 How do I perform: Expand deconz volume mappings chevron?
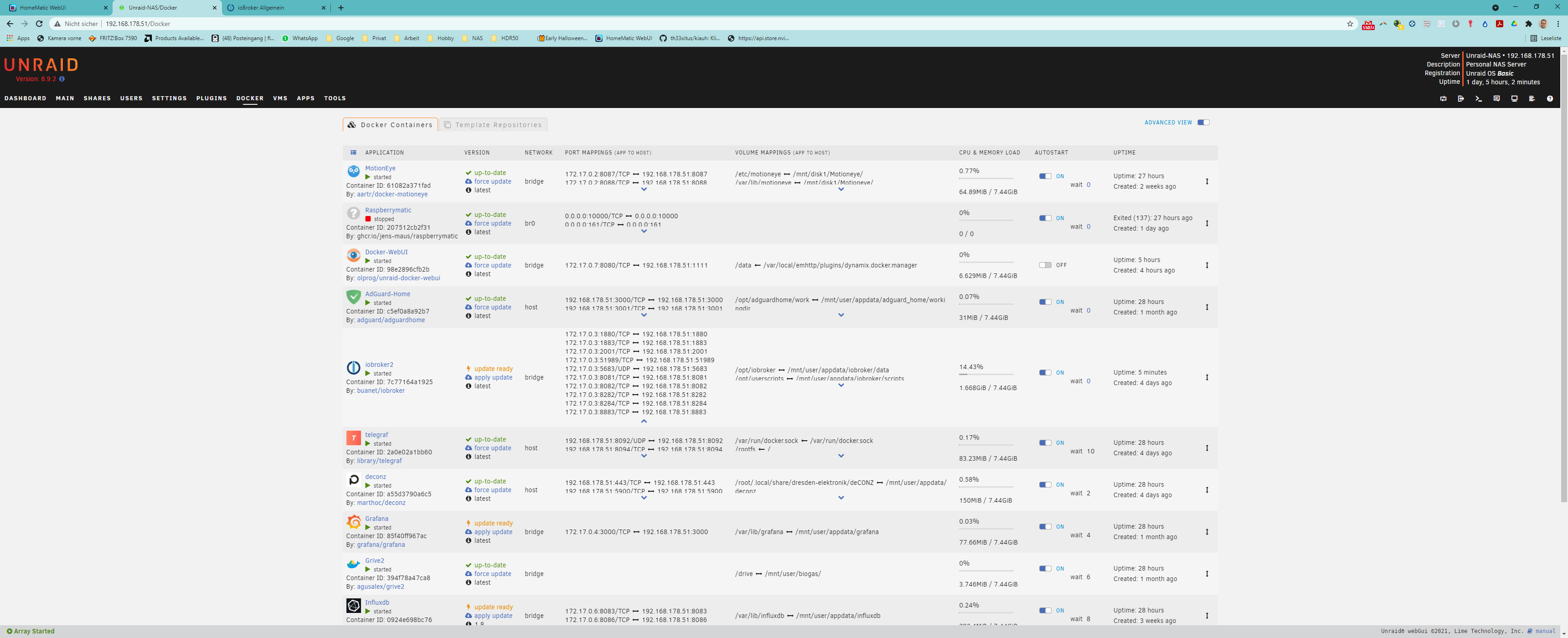[841, 498]
